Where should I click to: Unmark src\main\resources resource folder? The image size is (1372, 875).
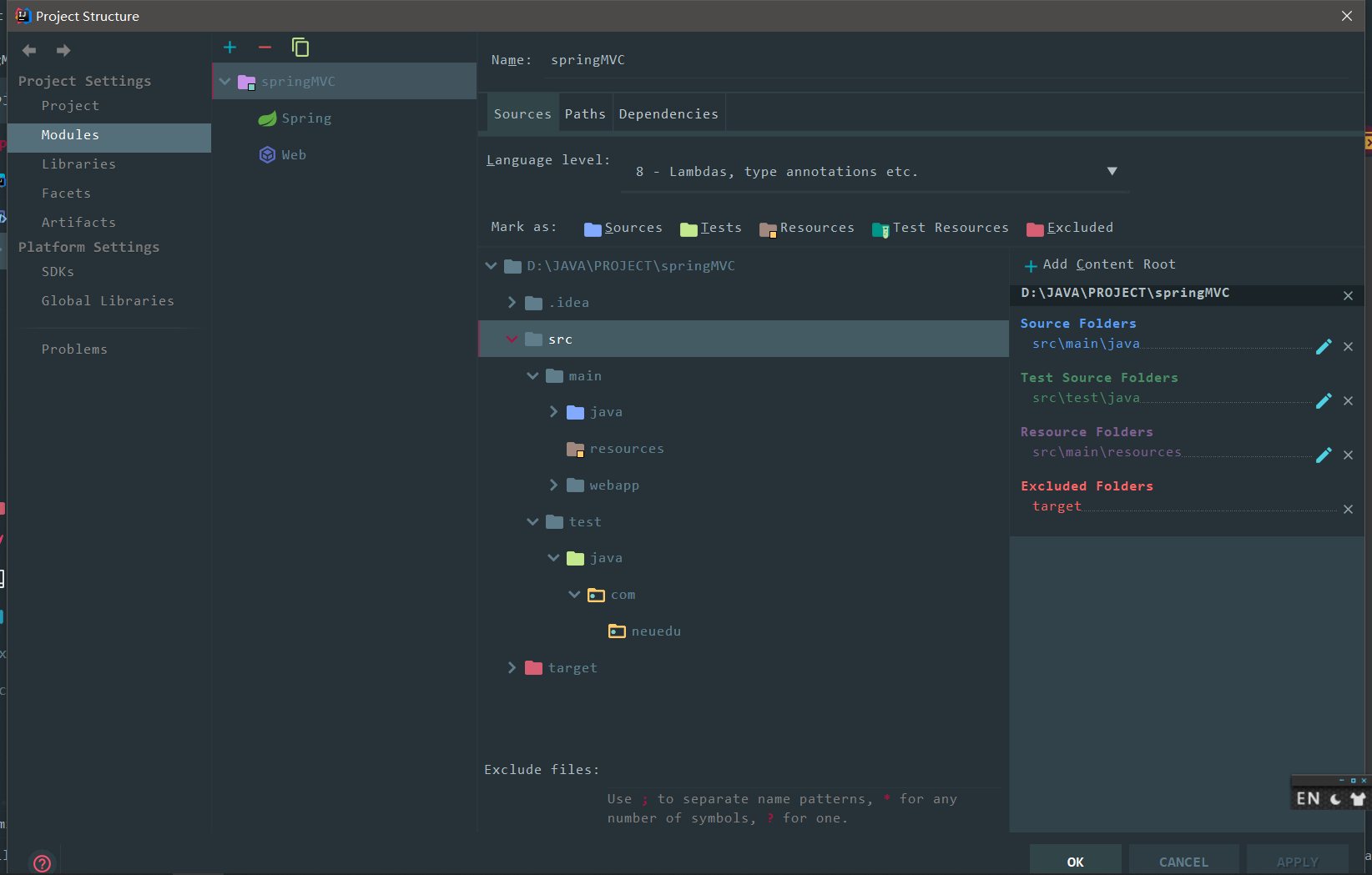[x=1348, y=455]
